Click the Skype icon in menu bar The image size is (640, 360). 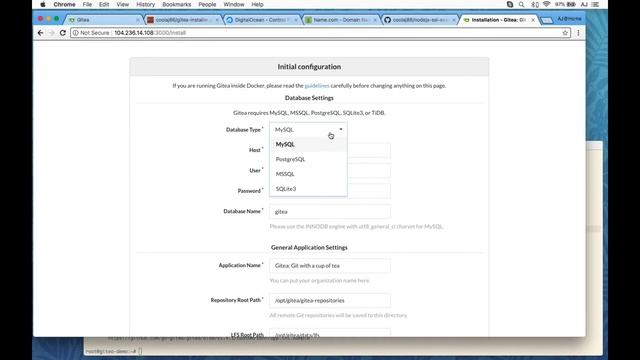pyautogui.click(x=510, y=4)
